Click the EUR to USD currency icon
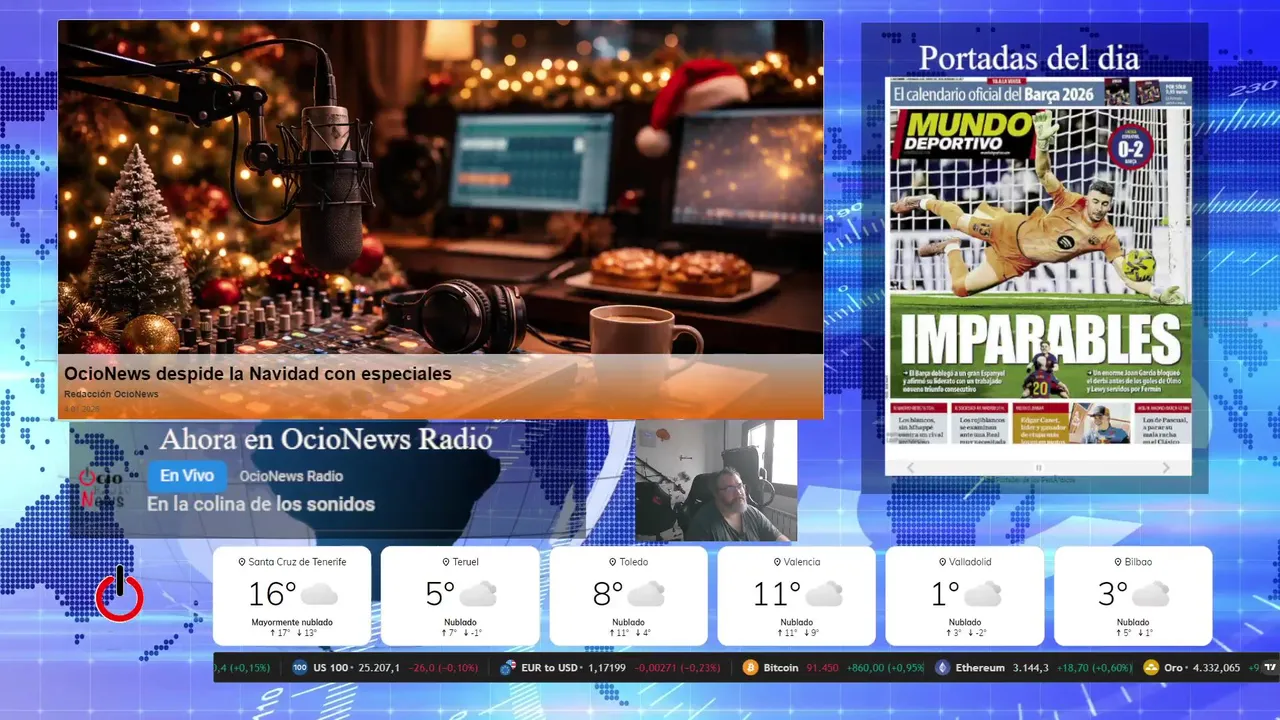Viewport: 1280px width, 720px height. click(x=508, y=667)
